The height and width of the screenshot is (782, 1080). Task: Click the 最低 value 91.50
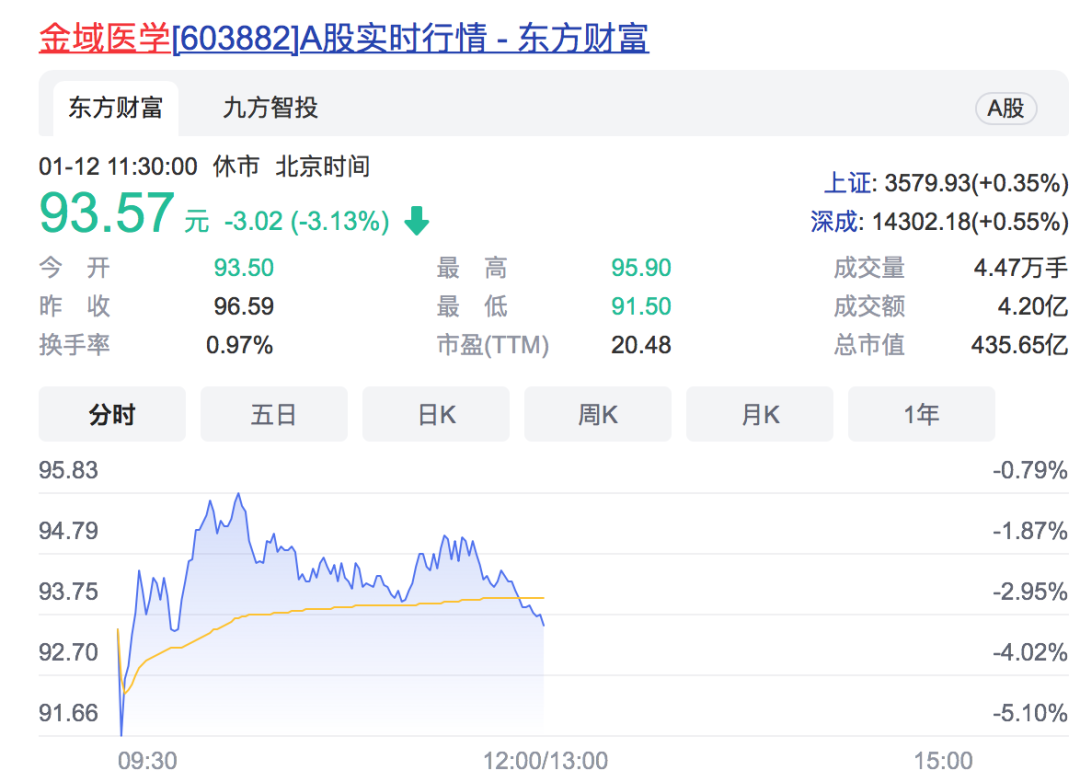(x=641, y=306)
